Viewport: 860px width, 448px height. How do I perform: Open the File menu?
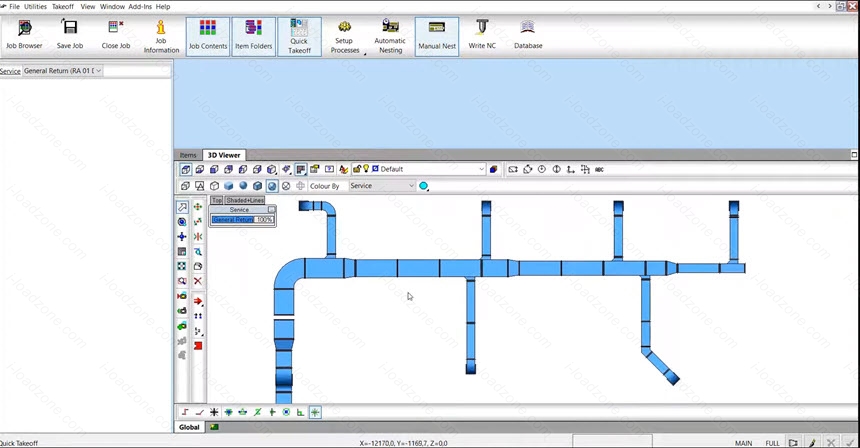tap(14, 7)
